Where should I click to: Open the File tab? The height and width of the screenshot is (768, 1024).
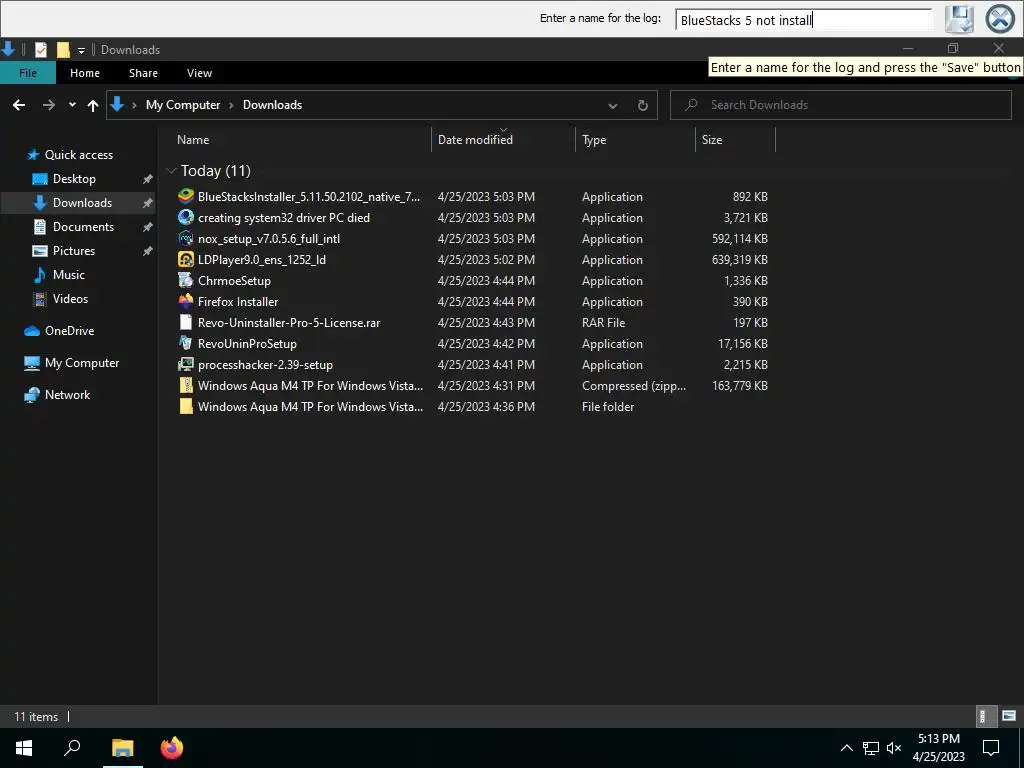tap(28, 73)
